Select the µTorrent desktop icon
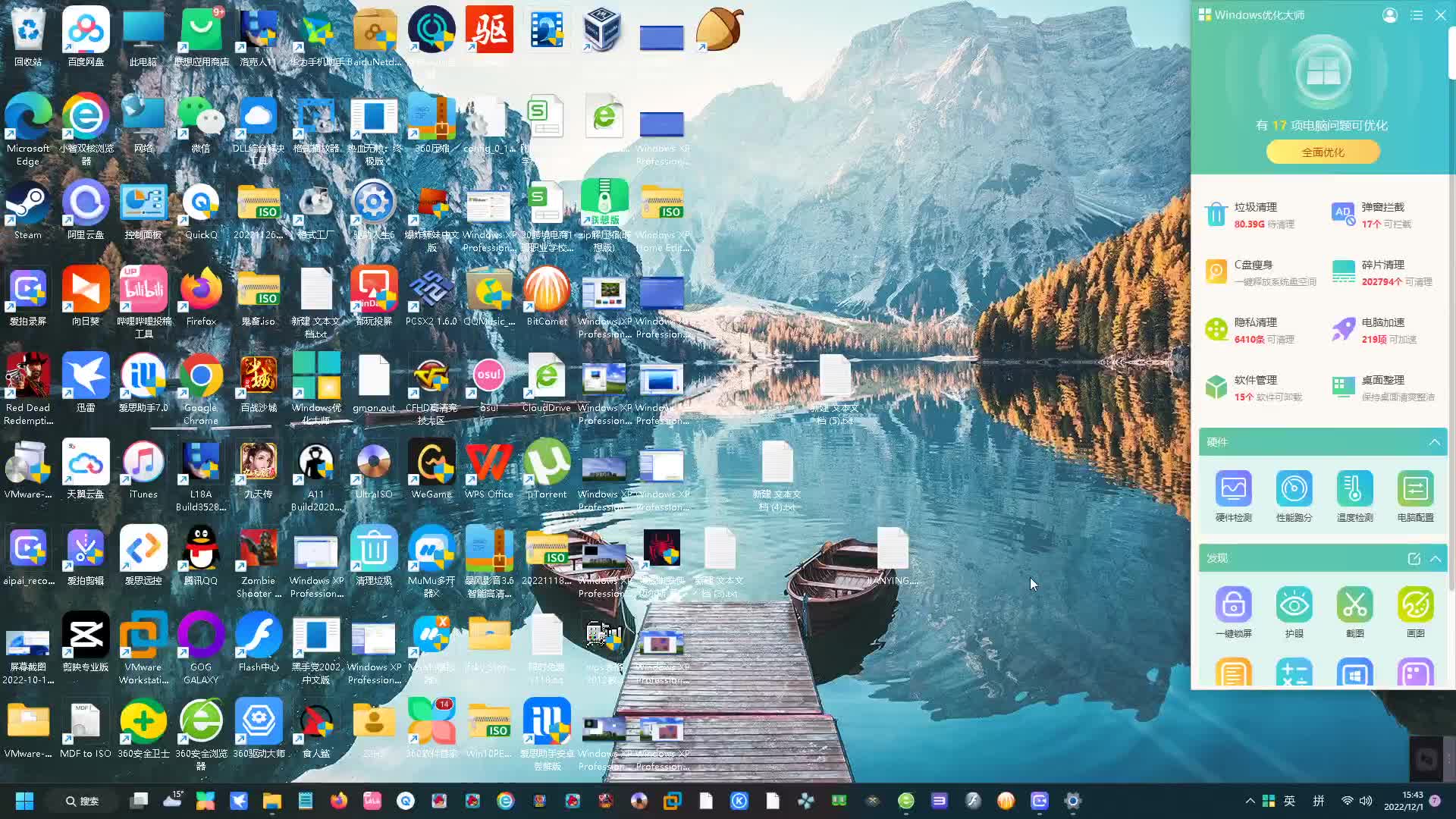Image resolution: width=1456 pixels, height=819 pixels. coord(547,471)
